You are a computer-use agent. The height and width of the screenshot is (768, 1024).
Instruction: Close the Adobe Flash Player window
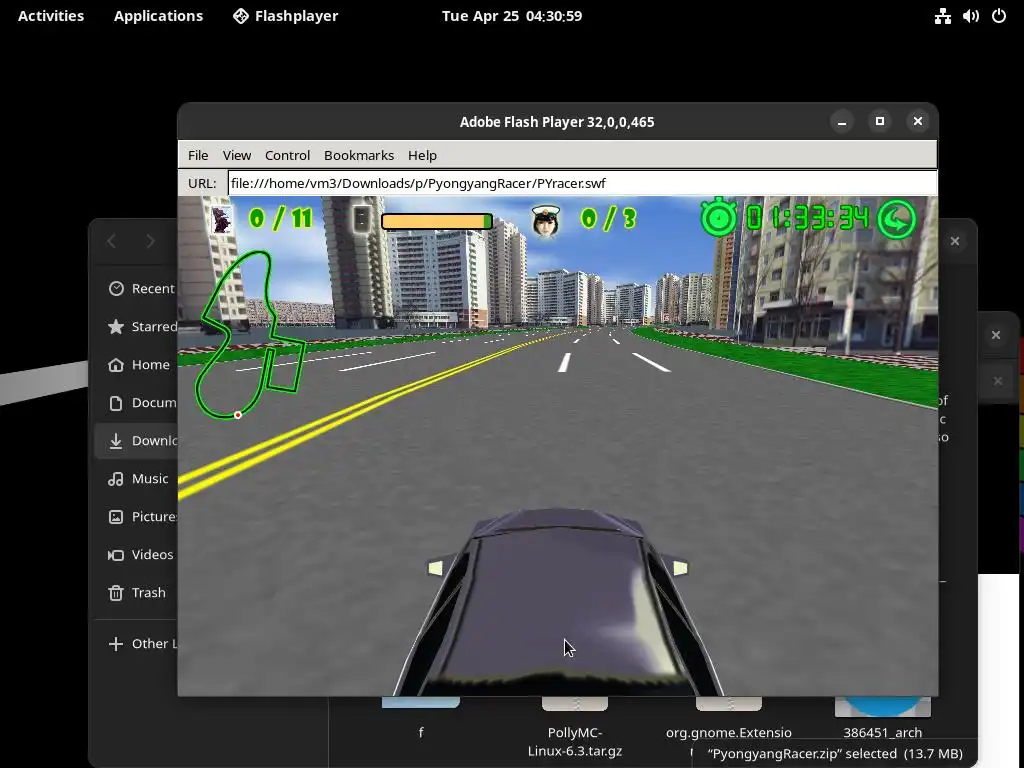tap(918, 121)
